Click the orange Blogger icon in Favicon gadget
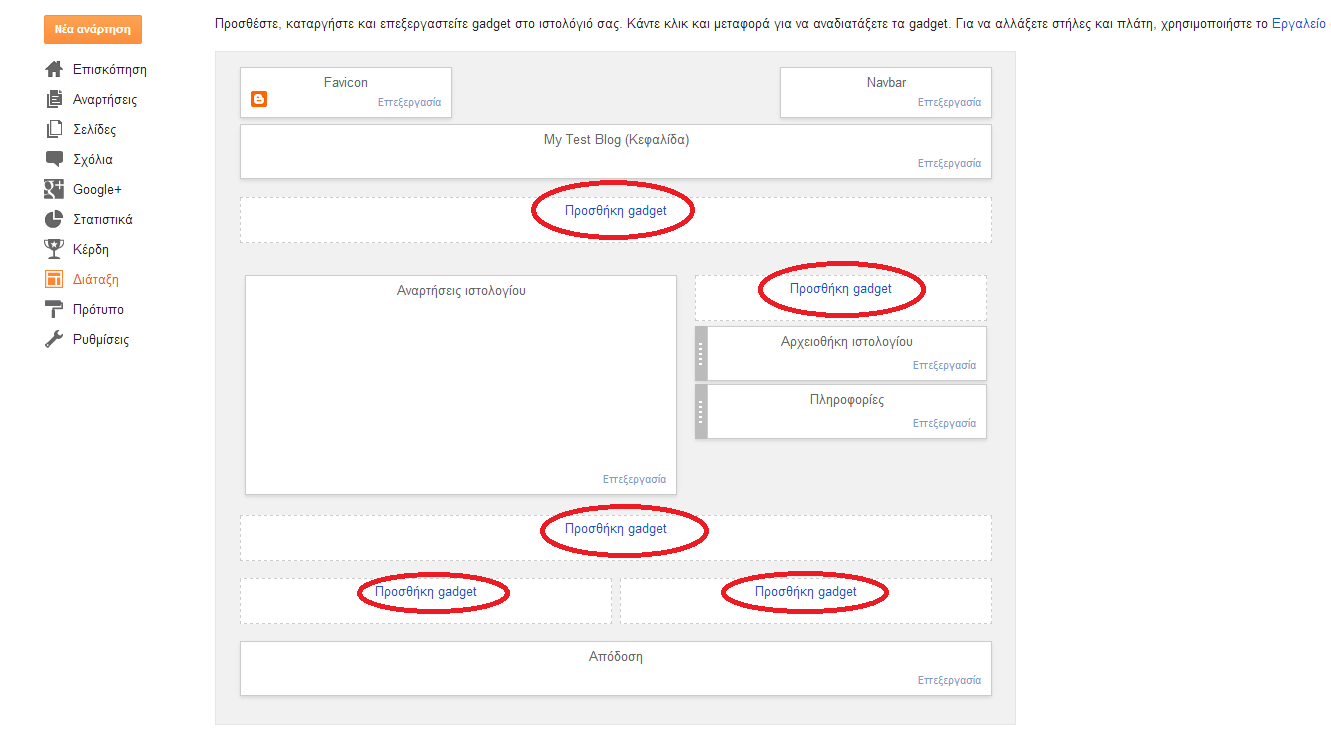Viewport: 1331px width, 747px height. (x=259, y=99)
